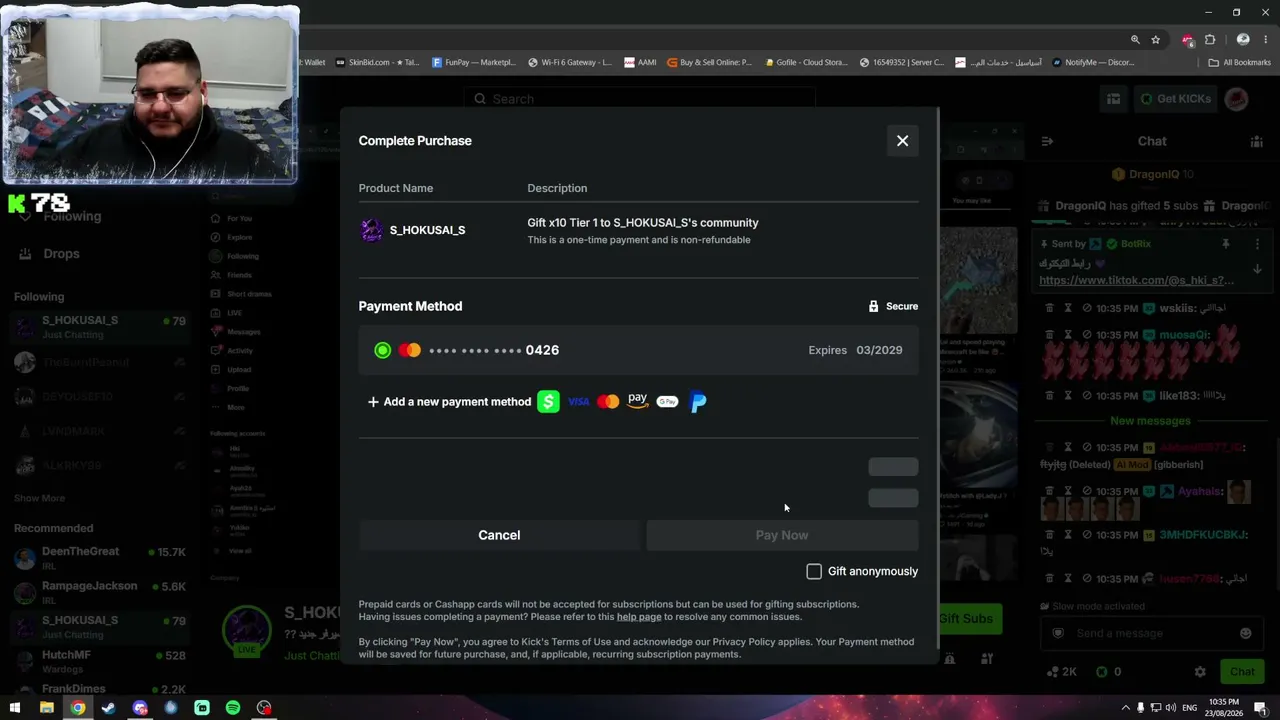Viewport: 1280px width, 720px height.
Task: Delete the message from muosaQi
Action: [x=1049, y=335]
